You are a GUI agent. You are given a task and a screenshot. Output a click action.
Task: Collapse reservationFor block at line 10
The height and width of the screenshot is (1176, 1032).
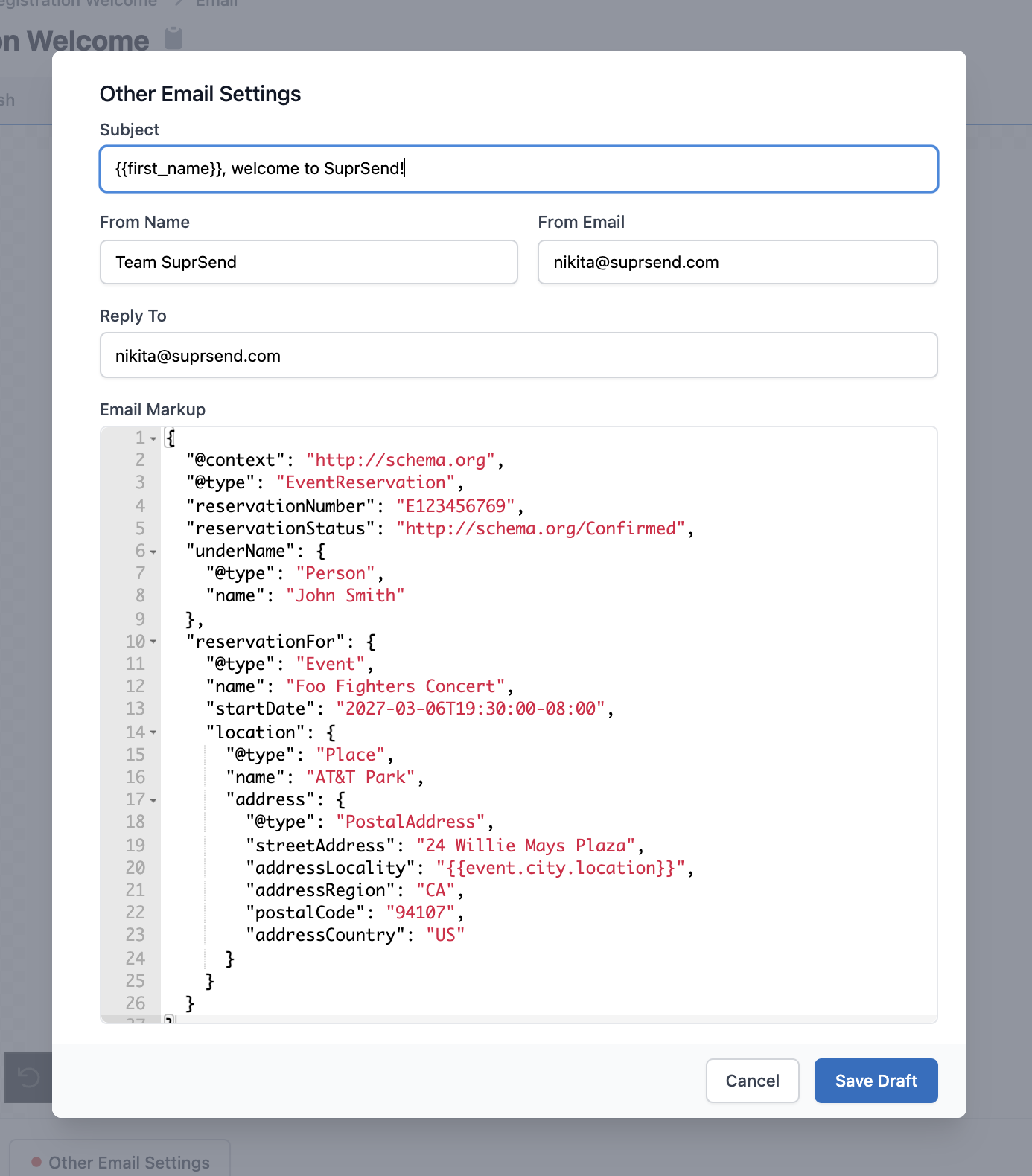pyautogui.click(x=153, y=642)
